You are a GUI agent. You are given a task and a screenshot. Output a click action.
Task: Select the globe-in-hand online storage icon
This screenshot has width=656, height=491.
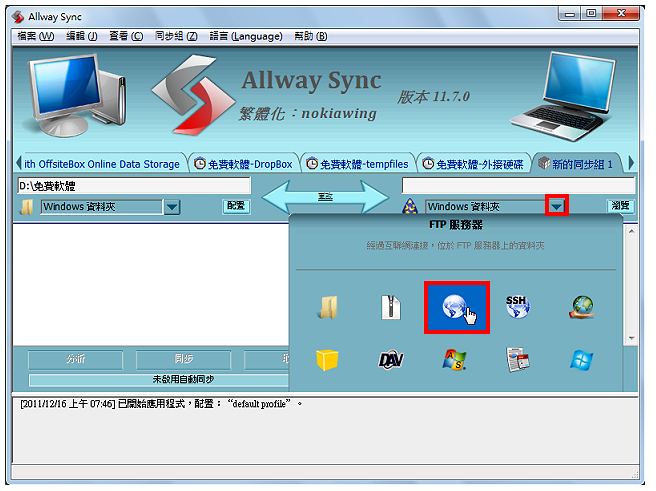point(582,307)
